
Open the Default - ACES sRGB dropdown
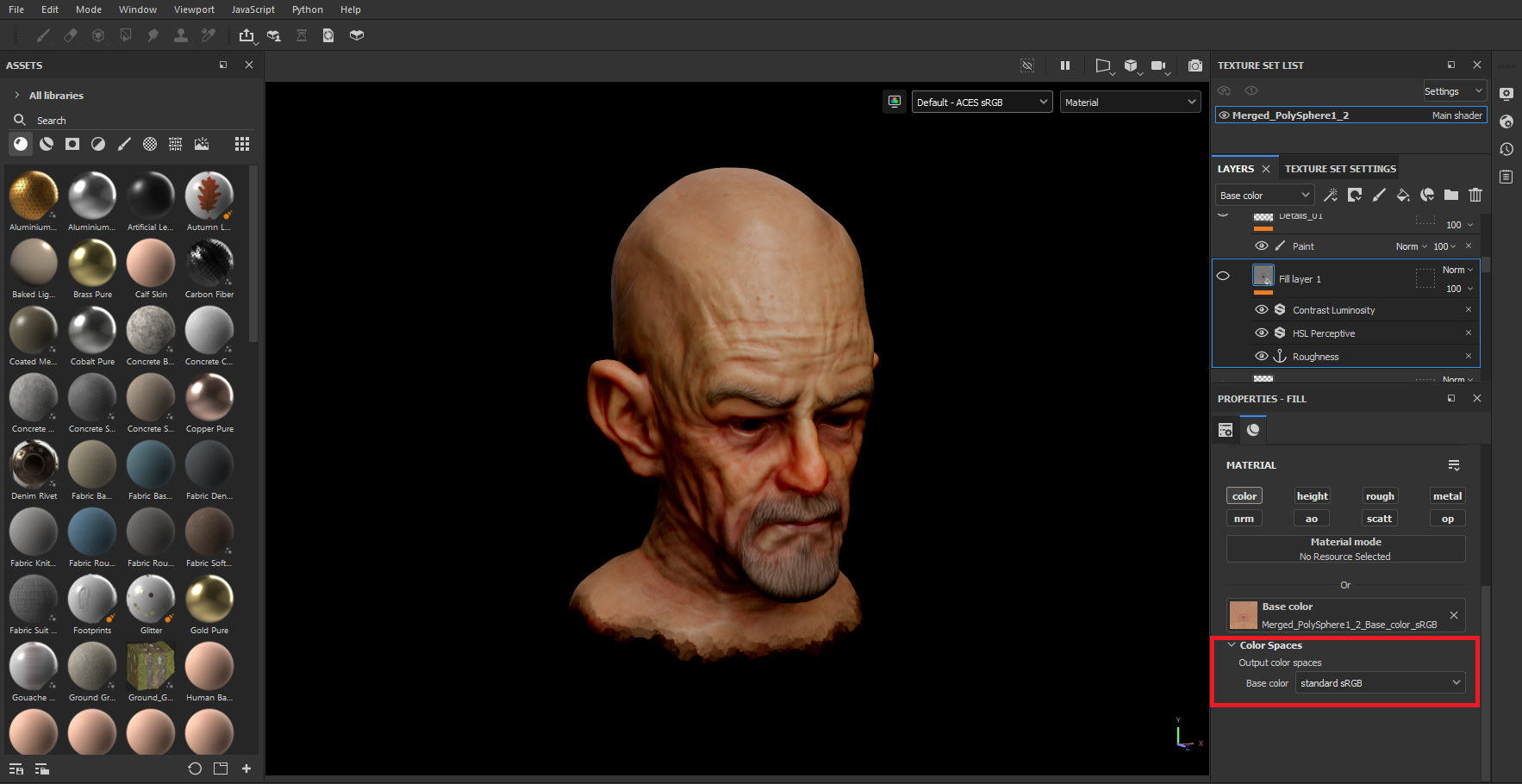(982, 103)
